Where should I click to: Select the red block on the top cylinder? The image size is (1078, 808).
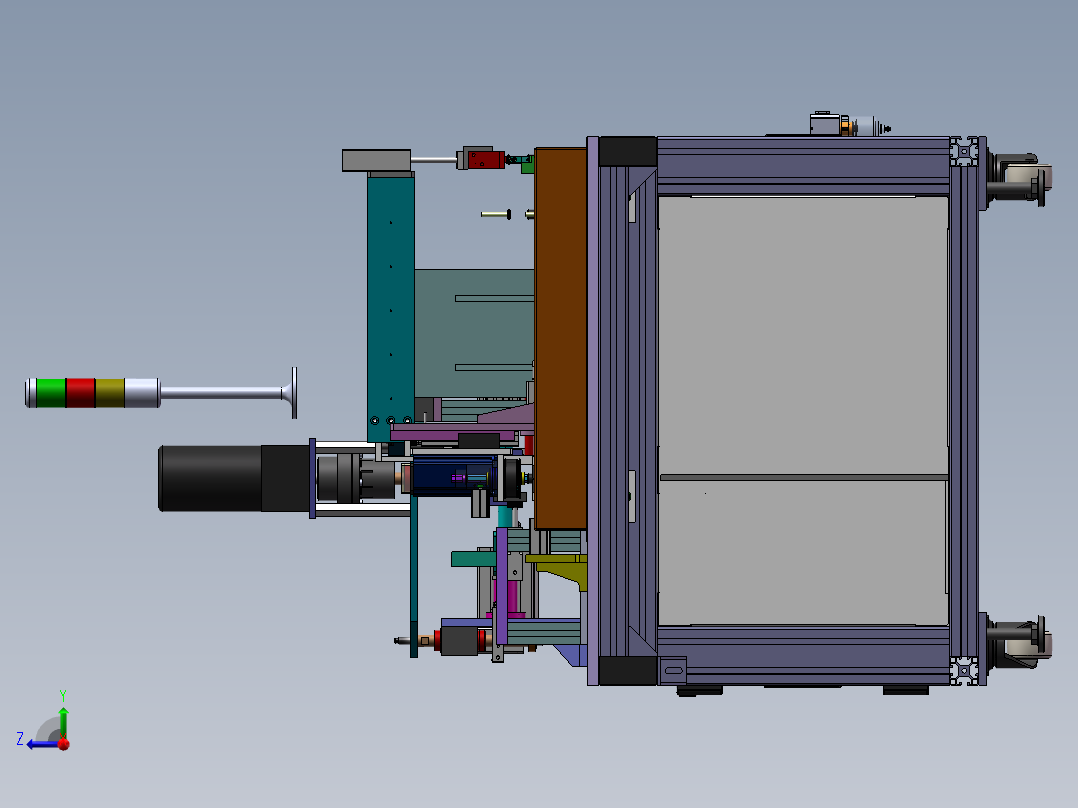tap(487, 160)
